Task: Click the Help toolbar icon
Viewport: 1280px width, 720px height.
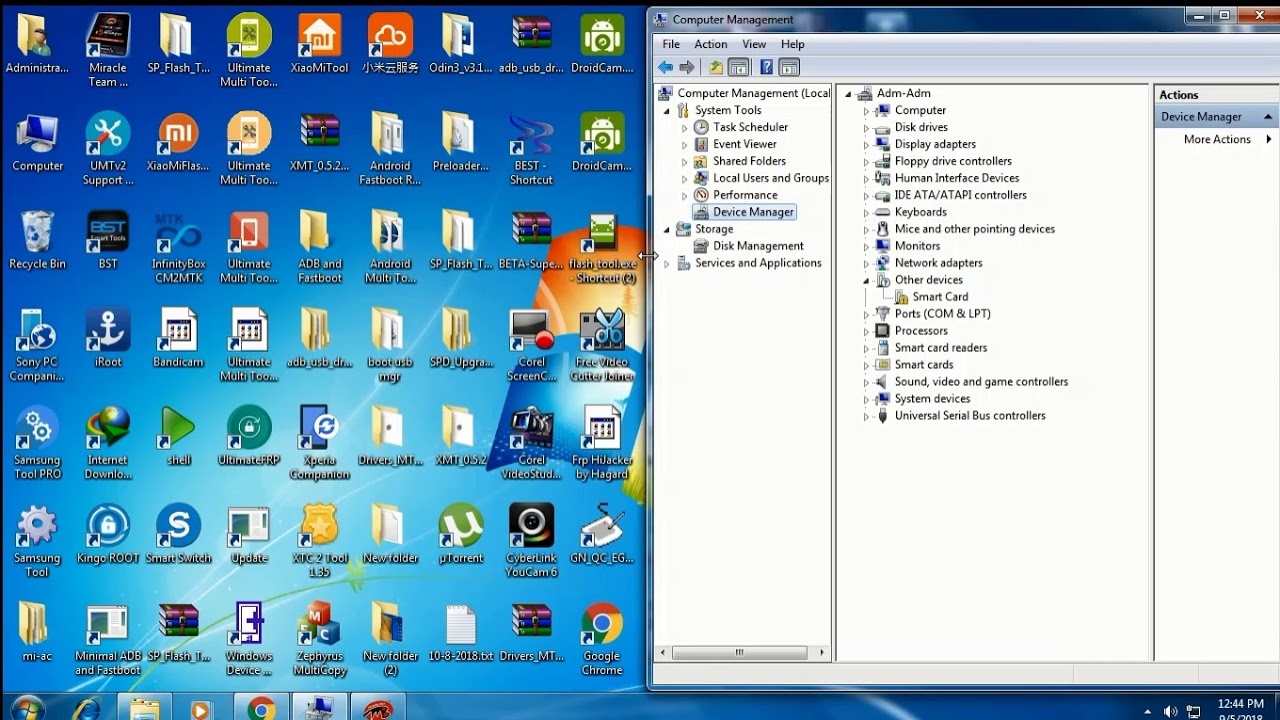Action: (x=766, y=67)
